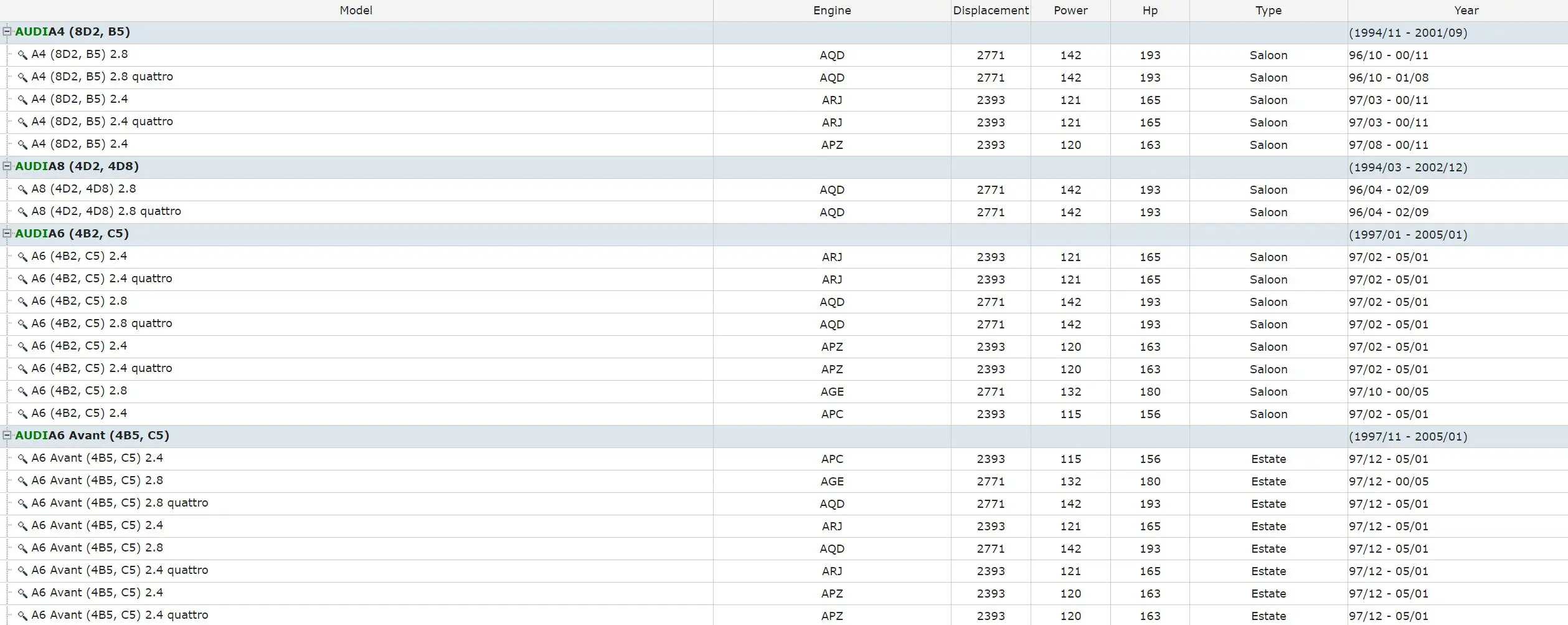The height and width of the screenshot is (625, 1568).
Task: Sort by the Engine column header
Action: click(832, 11)
